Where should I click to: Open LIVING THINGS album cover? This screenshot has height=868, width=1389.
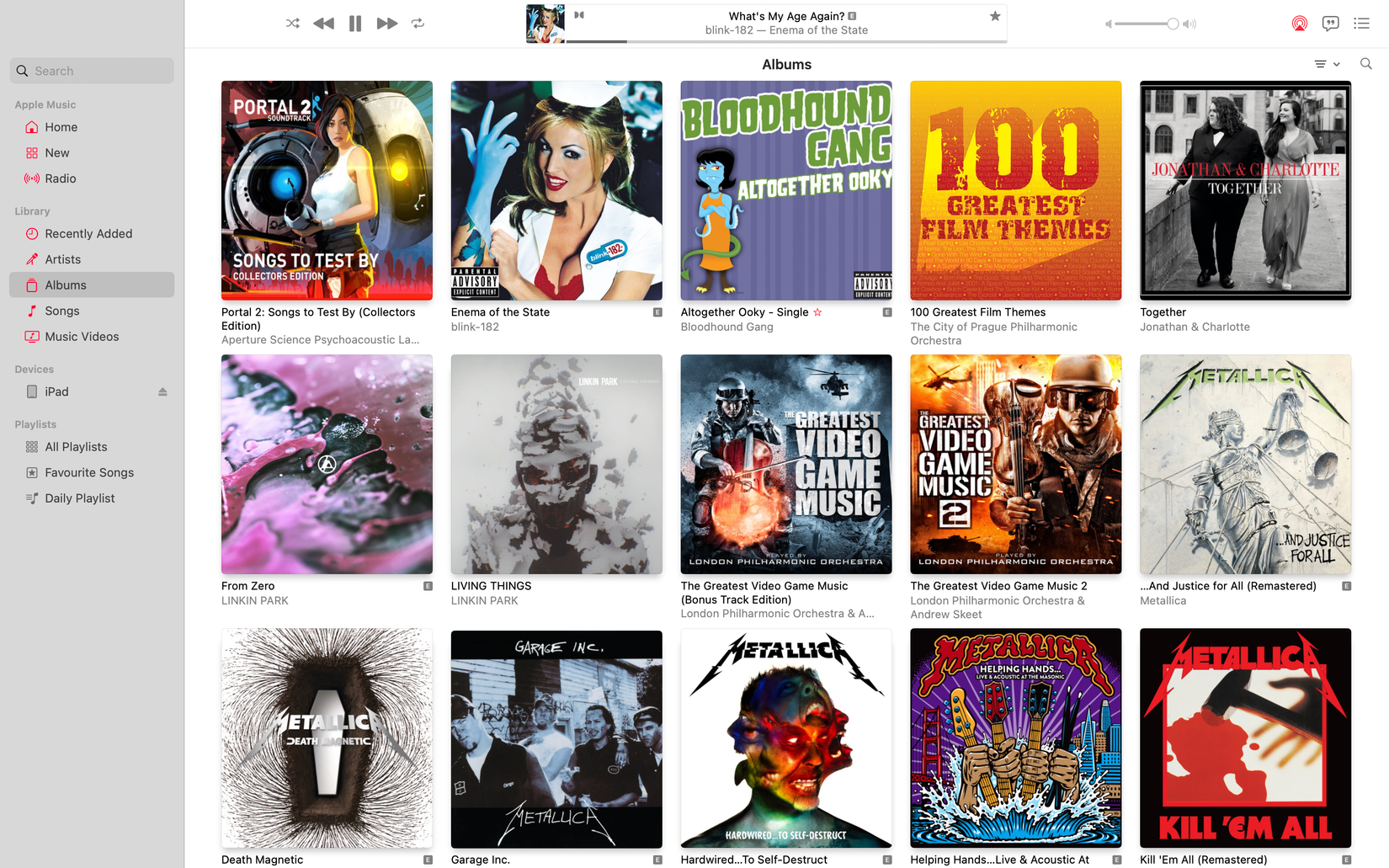556,464
